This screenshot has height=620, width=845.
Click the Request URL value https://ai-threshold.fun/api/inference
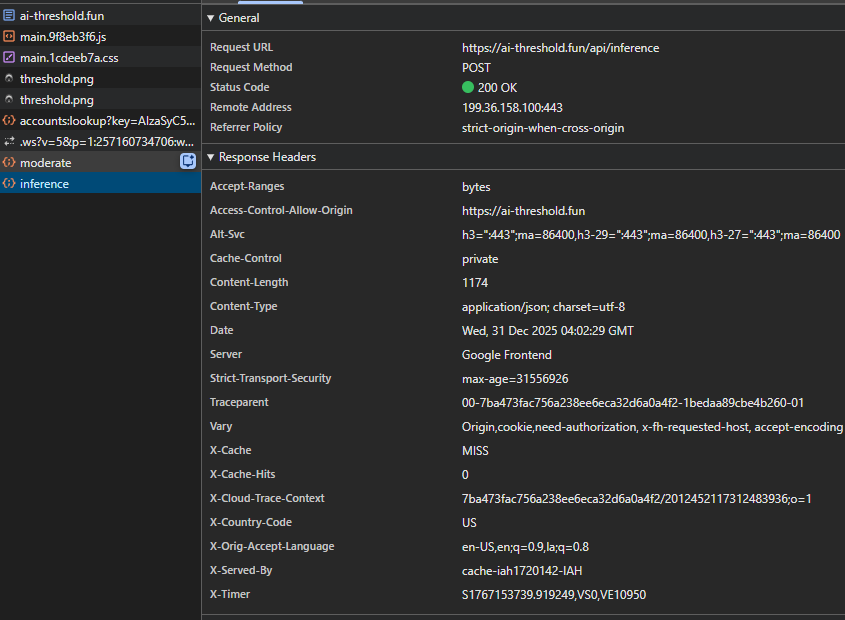[x=560, y=48]
